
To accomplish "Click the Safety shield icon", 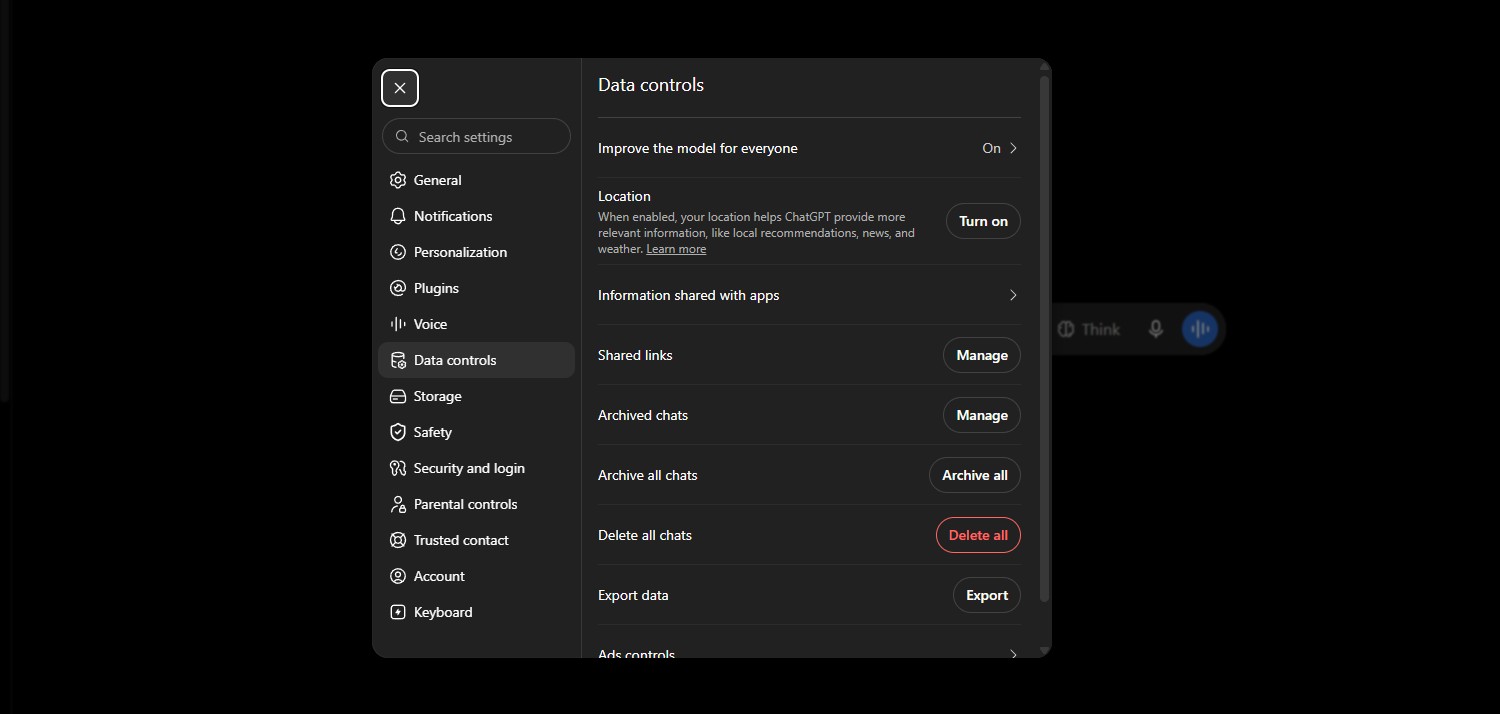I will pos(398,432).
